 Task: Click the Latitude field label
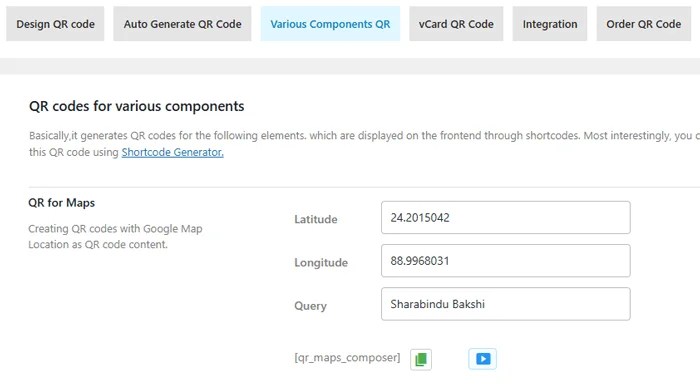[316, 219]
